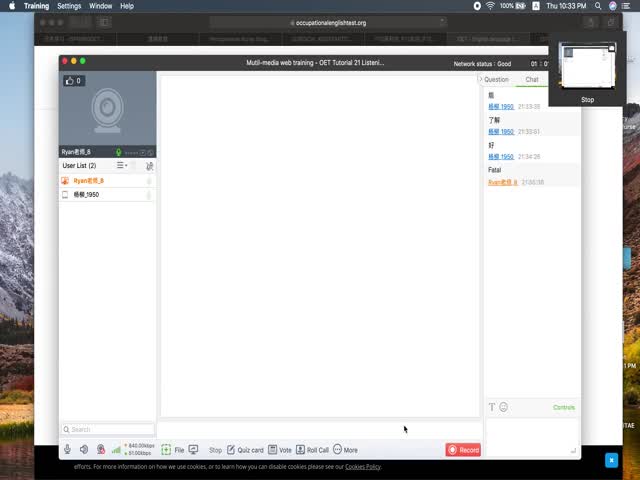Toggle the speaker volume icon
This screenshot has height=480, width=640.
(x=84, y=450)
